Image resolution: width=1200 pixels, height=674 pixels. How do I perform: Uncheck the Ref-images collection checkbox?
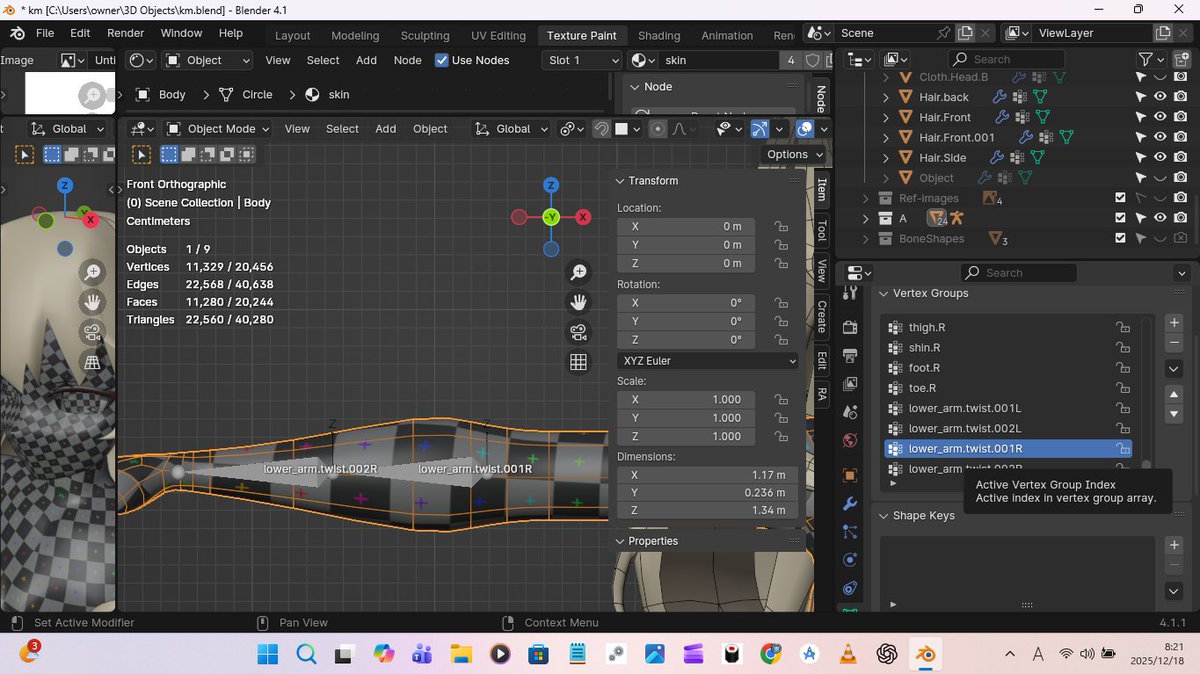(x=1120, y=198)
